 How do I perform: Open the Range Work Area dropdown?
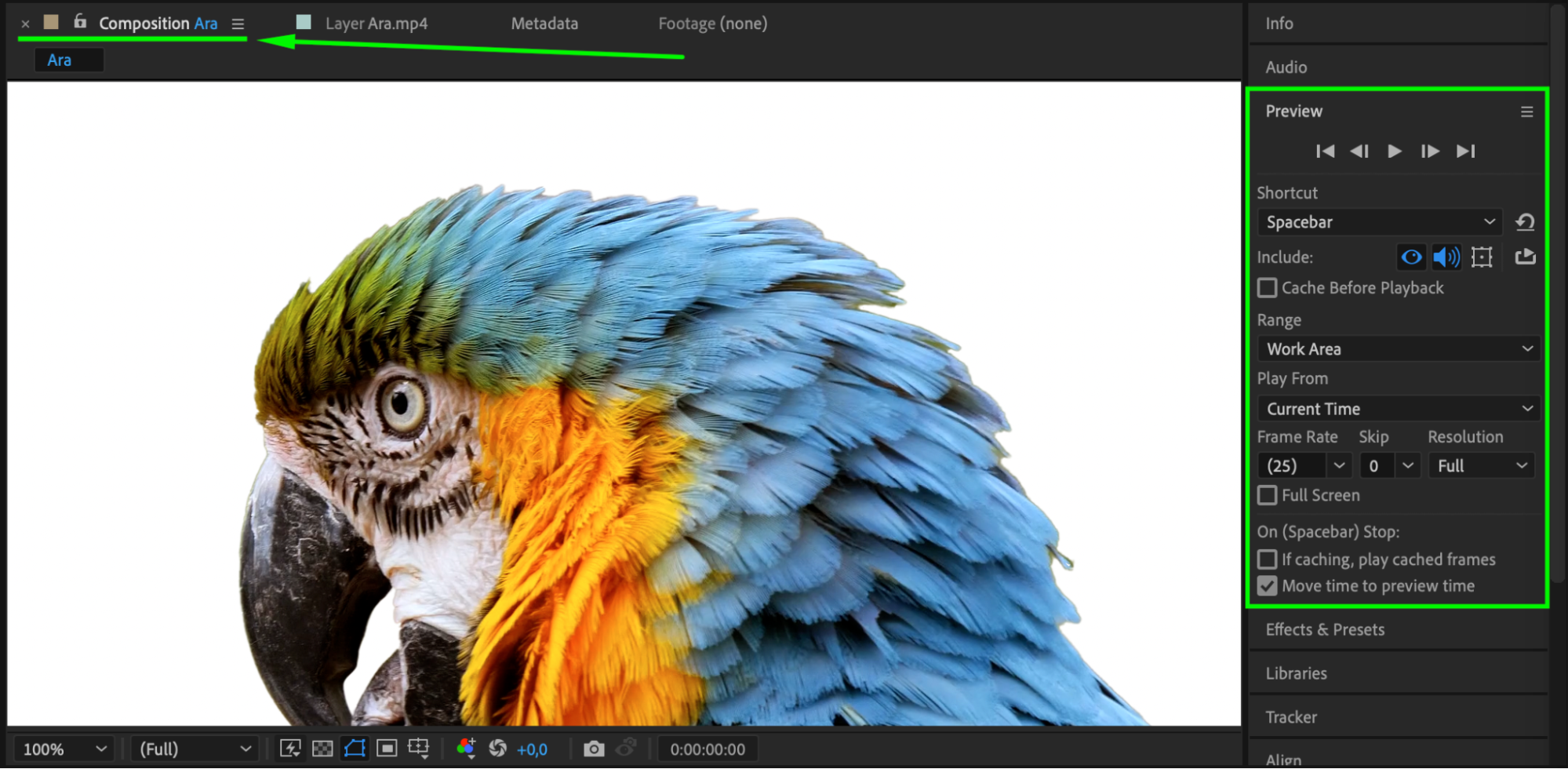pyautogui.click(x=1398, y=349)
